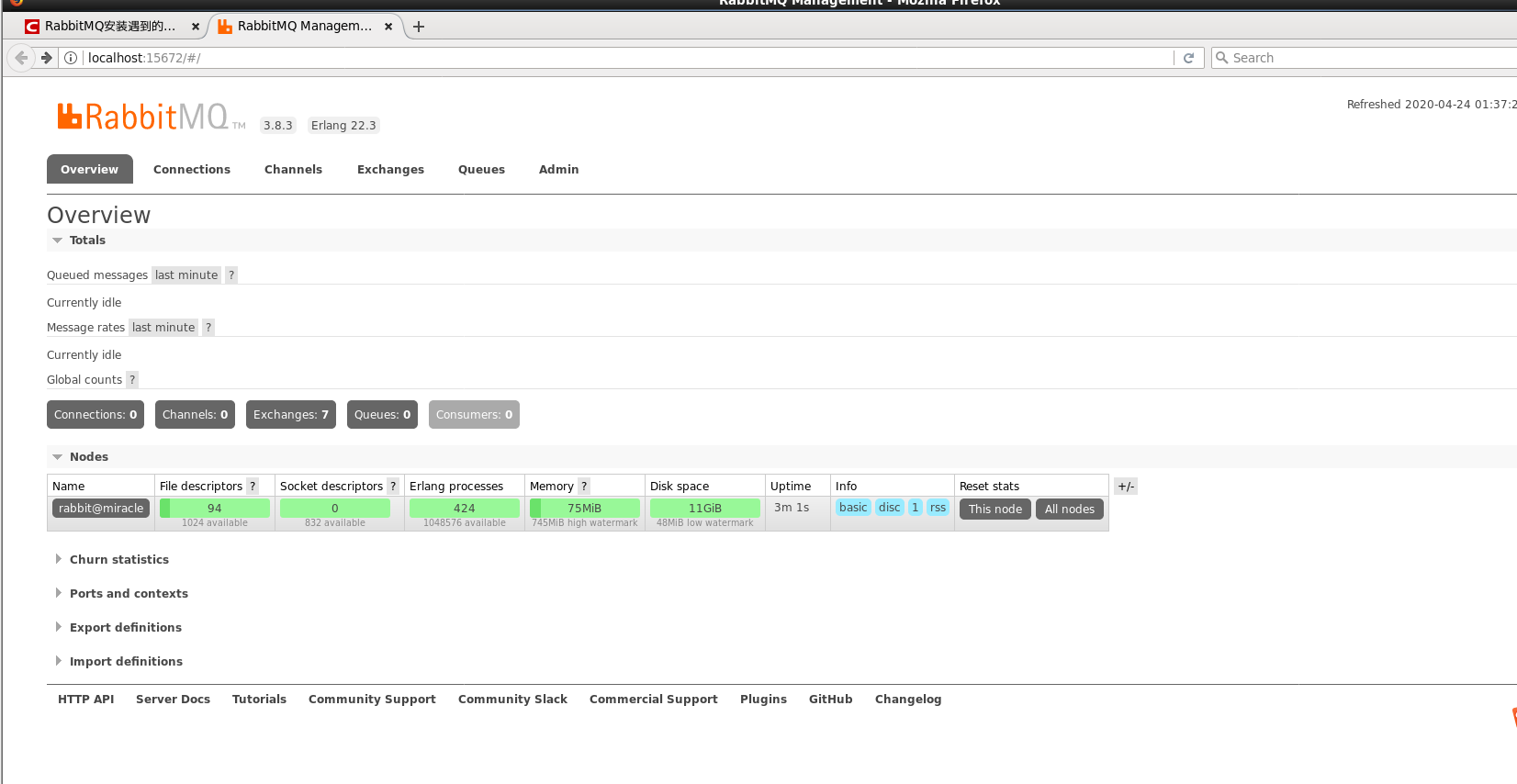Click the help icon next to Global counts
The image size is (1517, 784).
click(x=132, y=380)
